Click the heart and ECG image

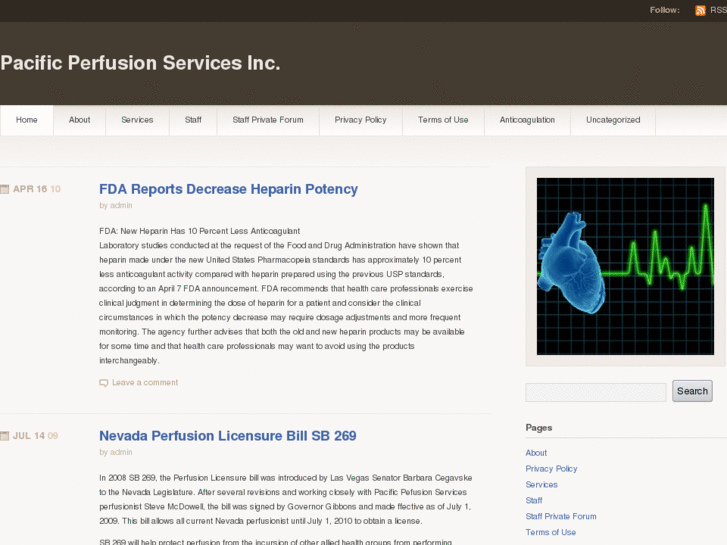[x=625, y=266]
